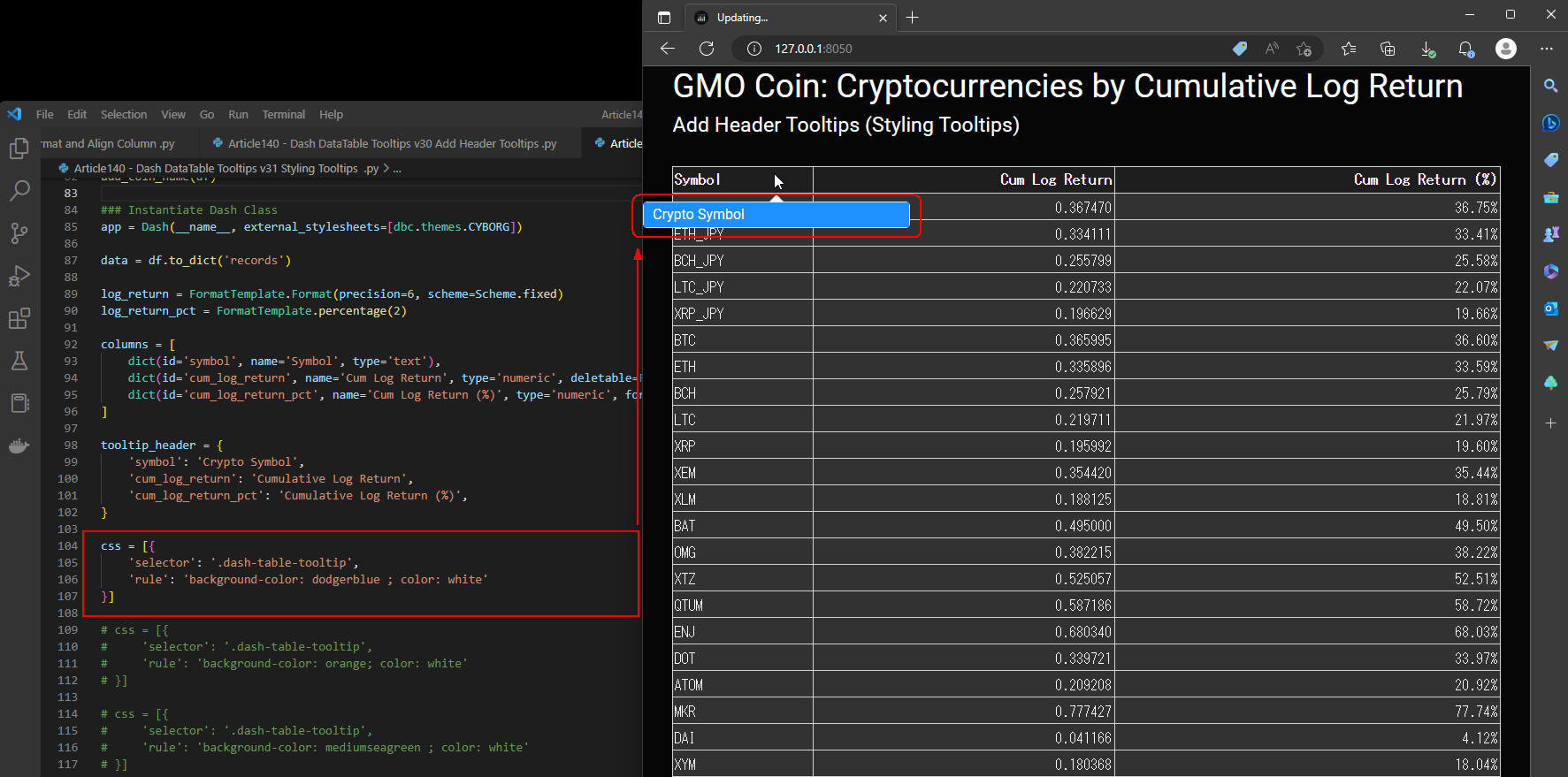Open Tools briefcase icon in Edge sidebar
Image resolution: width=1568 pixels, height=777 pixels.
(1550, 197)
